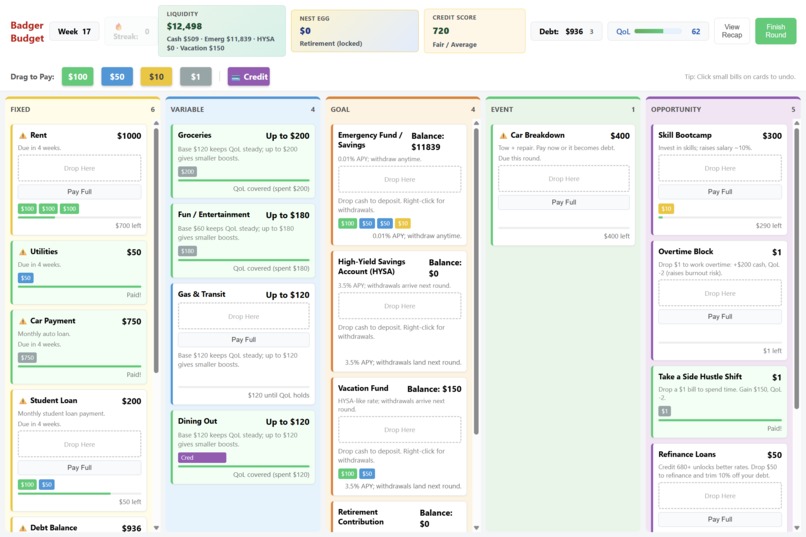Pay Full on Refinance Loans
This screenshot has height=537, width=806.
point(720,520)
